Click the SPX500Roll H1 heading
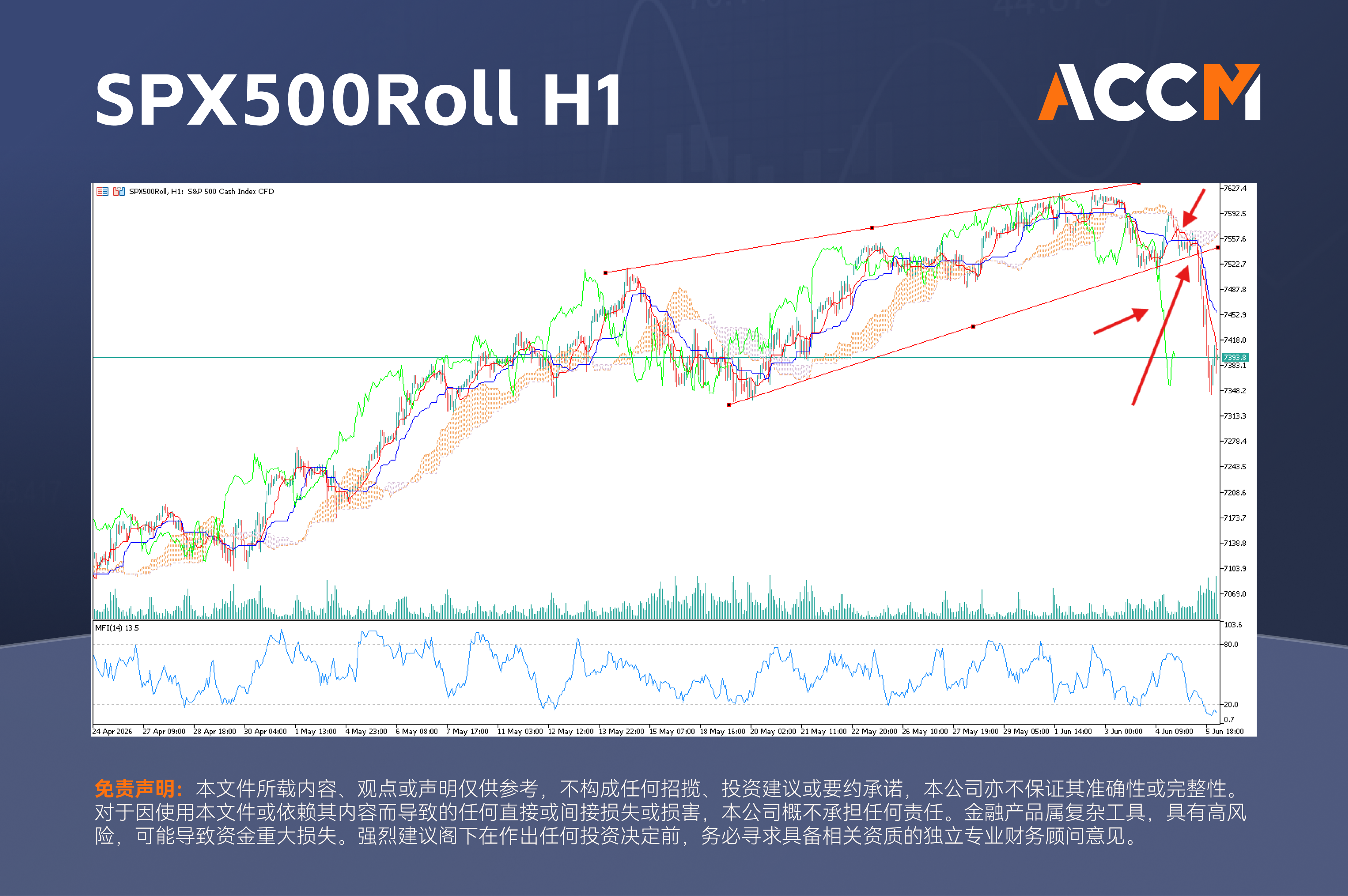 point(359,98)
